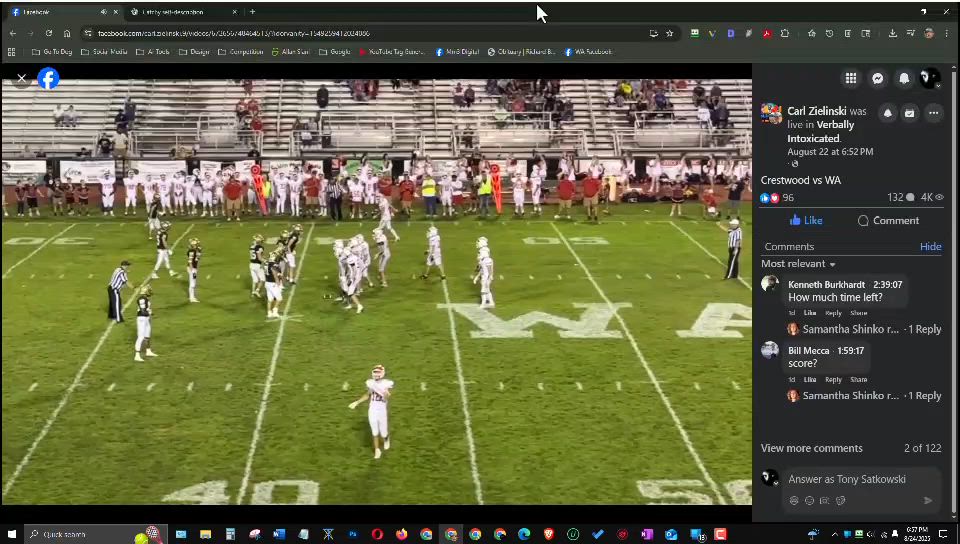The image size is (960, 544).
Task: Jump to the 2:39:07 video timestamp
Action: (x=886, y=285)
